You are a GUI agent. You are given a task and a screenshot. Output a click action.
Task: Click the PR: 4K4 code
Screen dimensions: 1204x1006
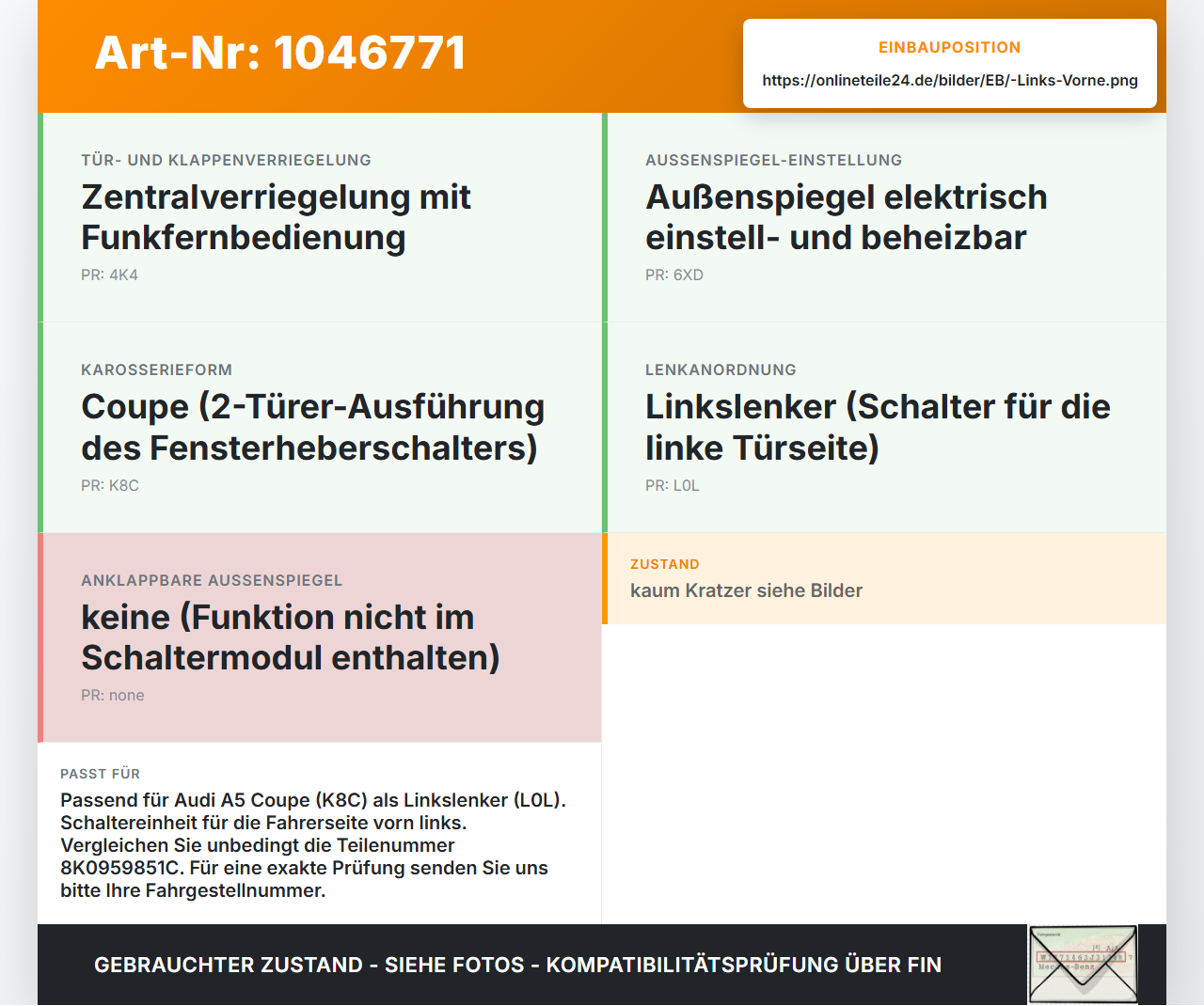point(109,275)
